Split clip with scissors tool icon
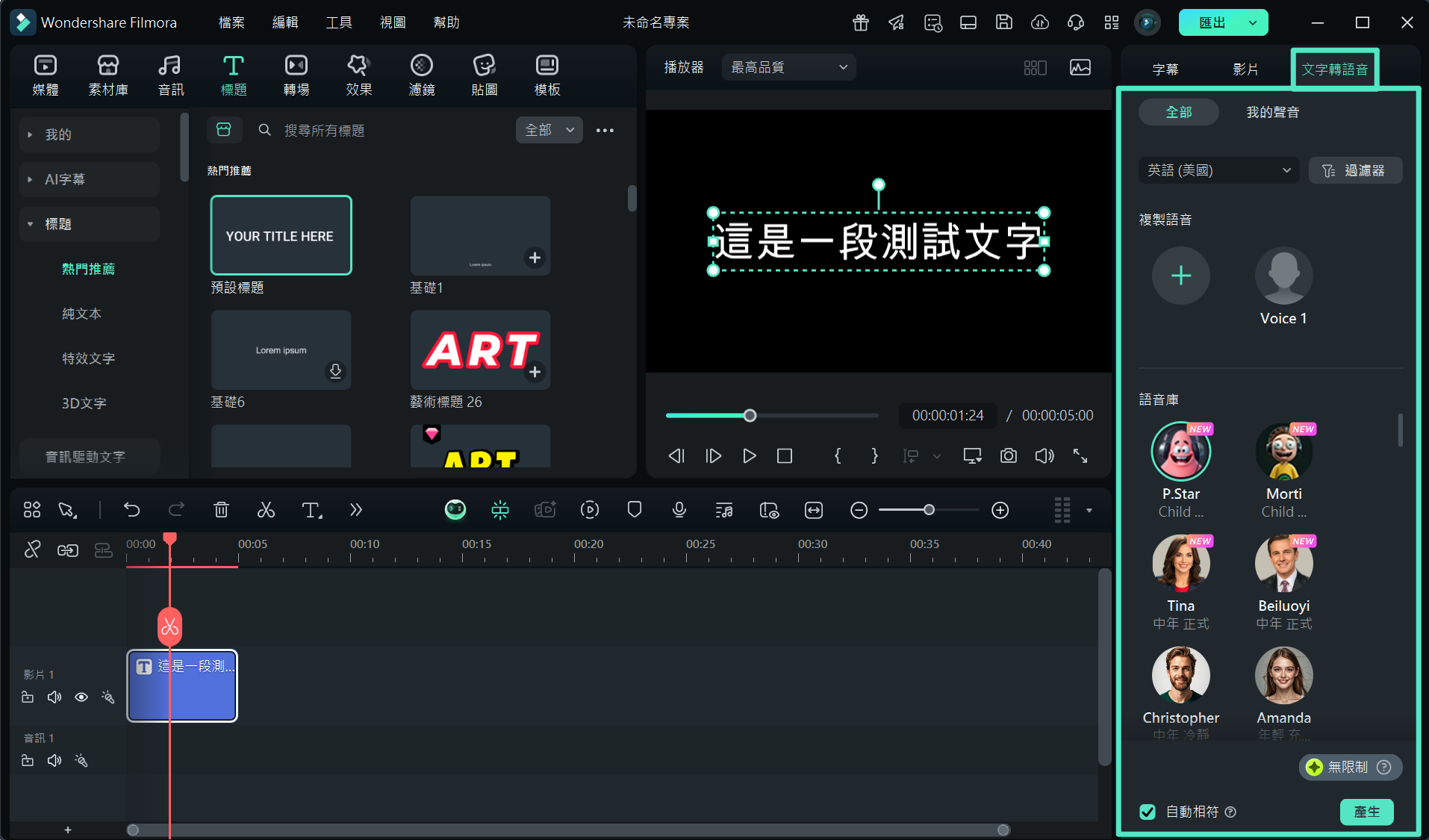The height and width of the screenshot is (840, 1429). tap(266, 510)
